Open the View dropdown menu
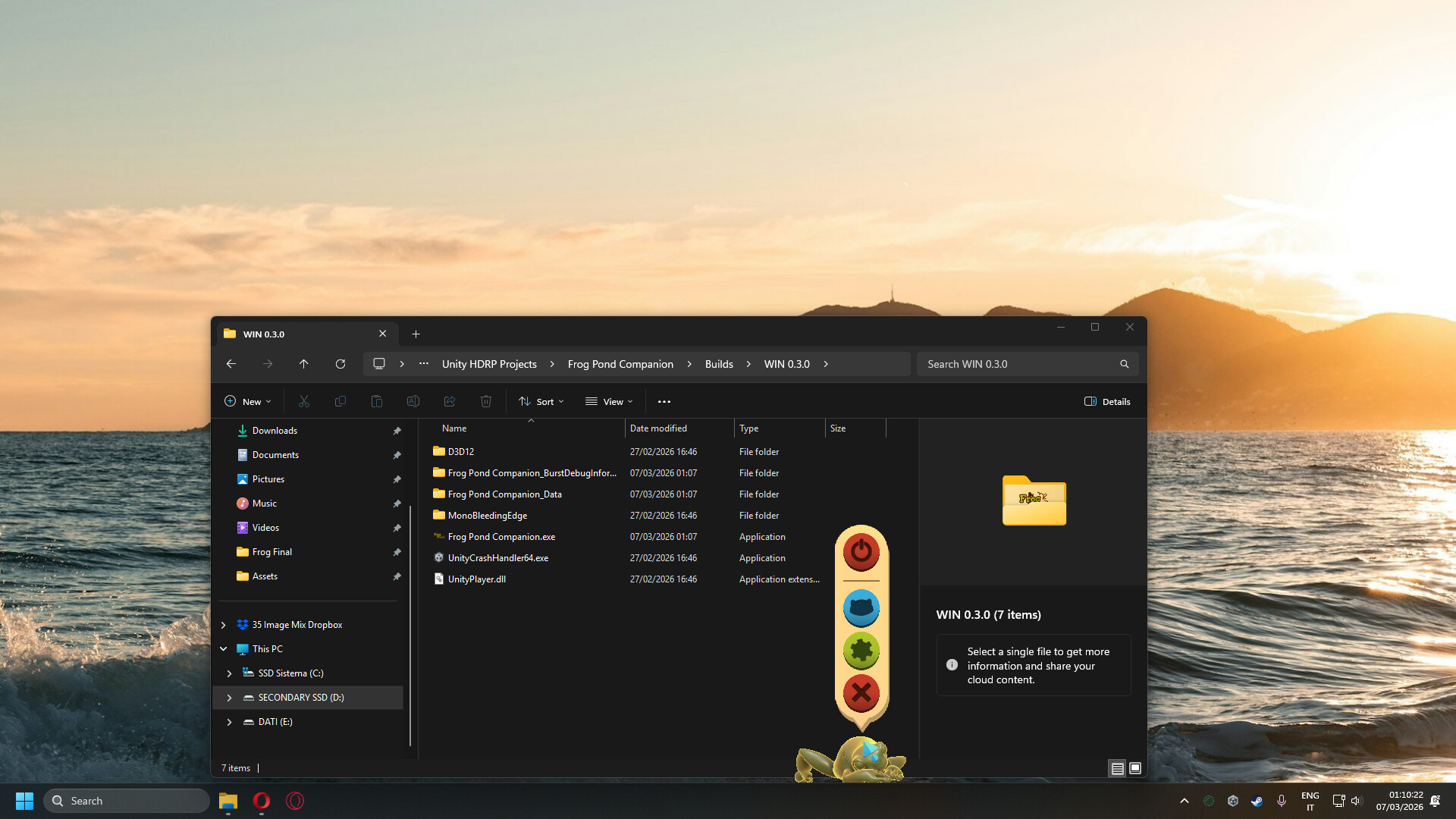 [x=609, y=402]
